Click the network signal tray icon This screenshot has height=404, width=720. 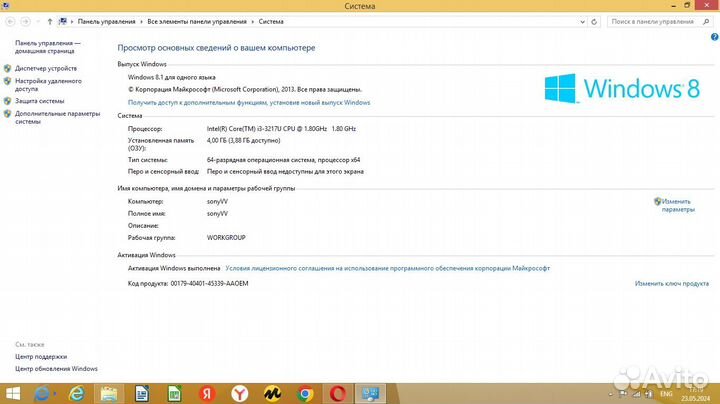[636, 394]
